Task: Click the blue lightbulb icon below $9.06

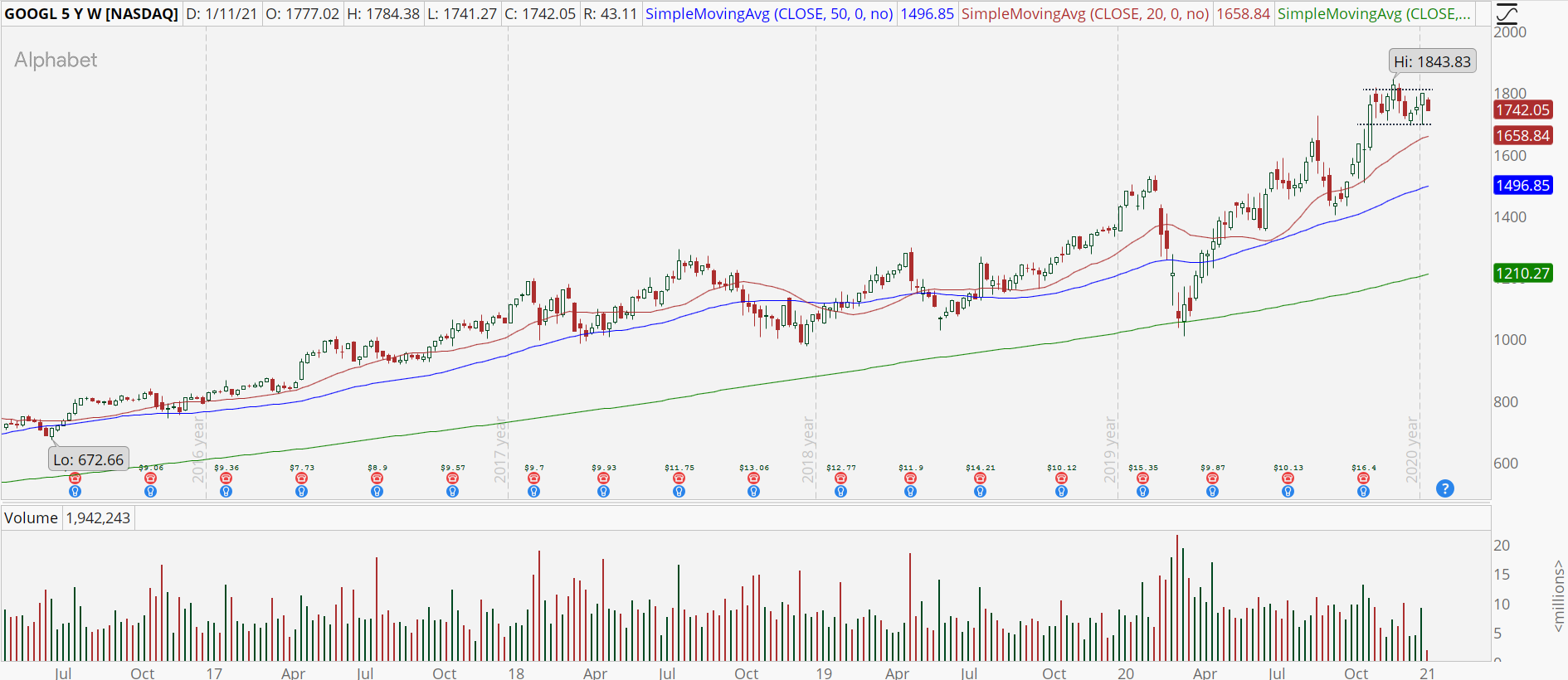Action: click(x=150, y=491)
